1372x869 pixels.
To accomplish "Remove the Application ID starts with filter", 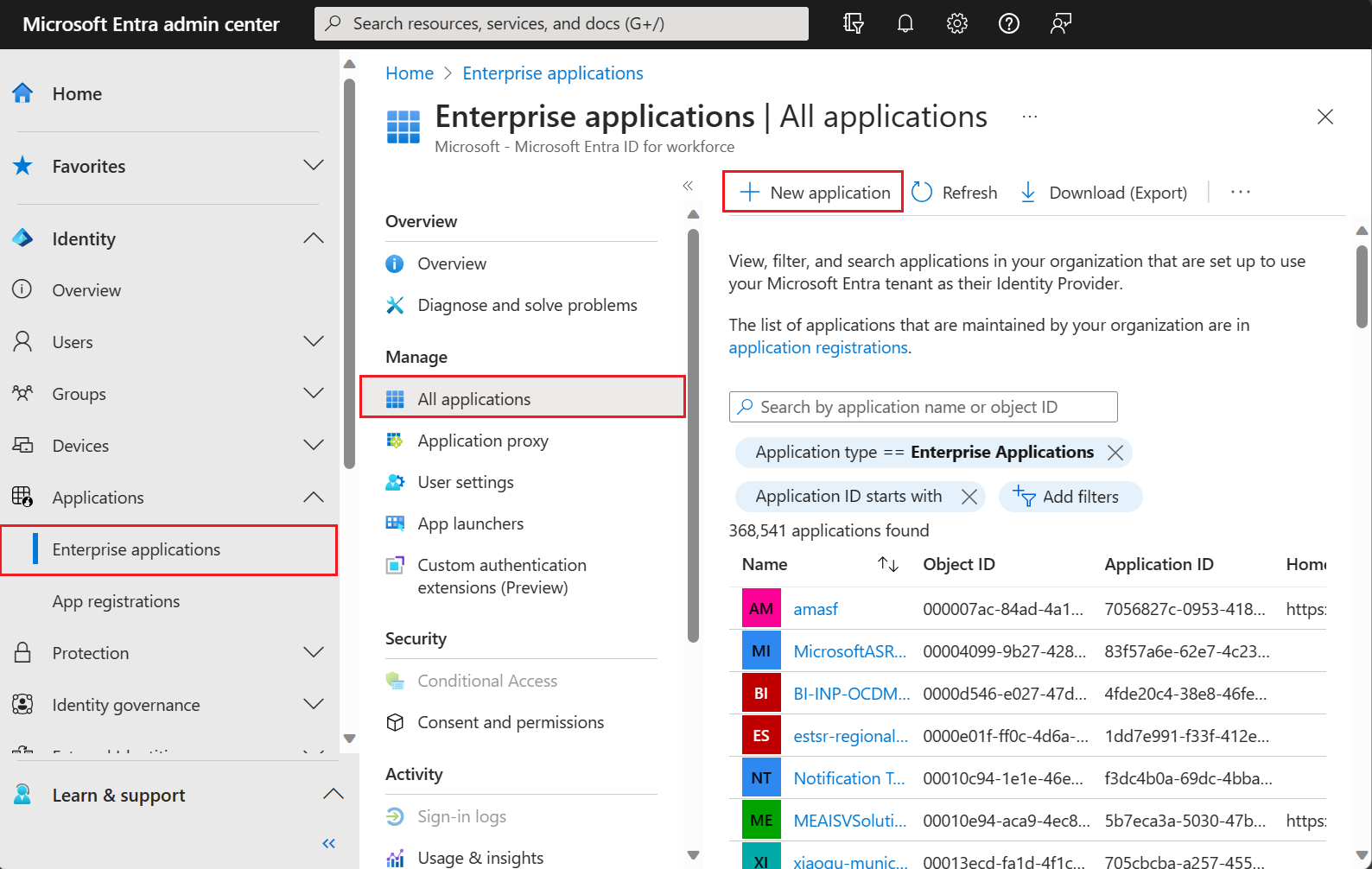I will click(x=969, y=497).
